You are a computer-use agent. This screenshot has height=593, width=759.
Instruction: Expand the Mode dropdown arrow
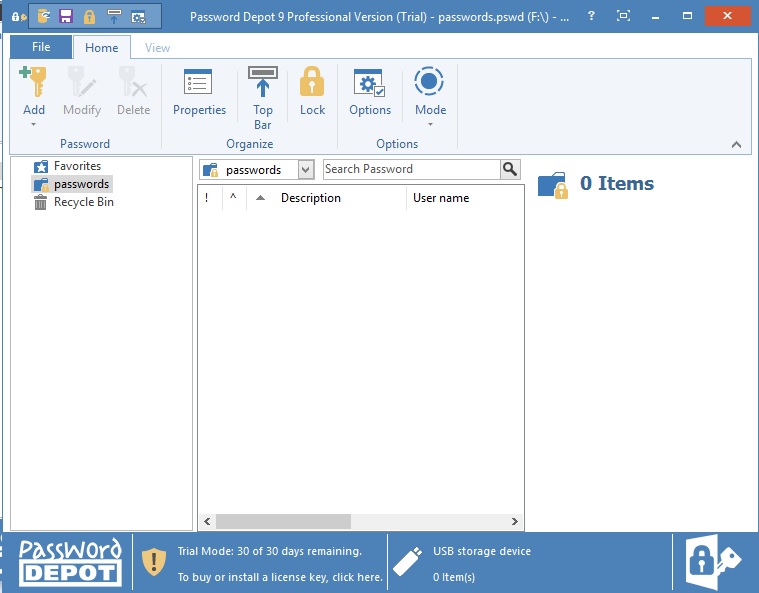[430, 124]
